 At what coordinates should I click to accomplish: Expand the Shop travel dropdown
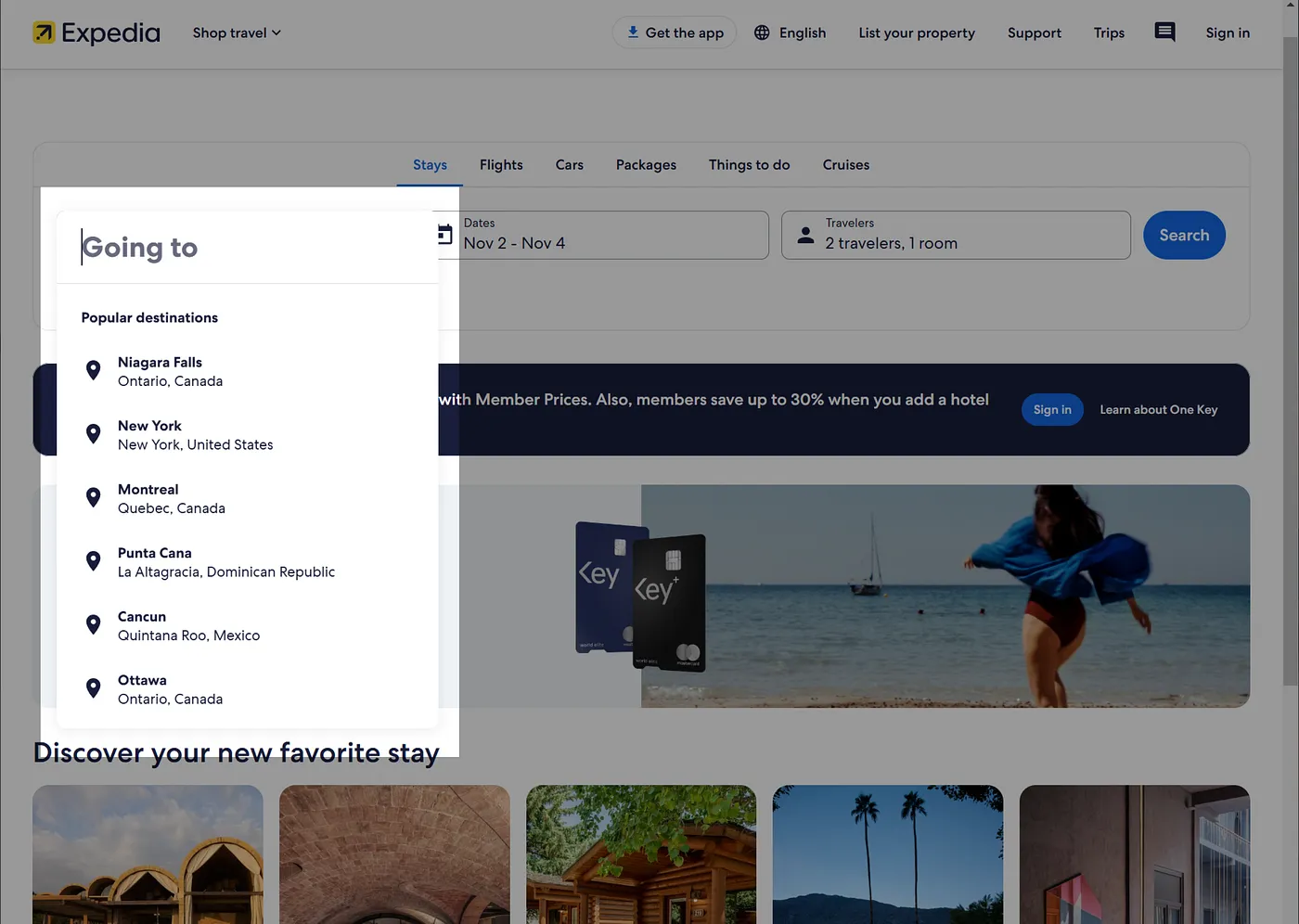click(x=237, y=32)
